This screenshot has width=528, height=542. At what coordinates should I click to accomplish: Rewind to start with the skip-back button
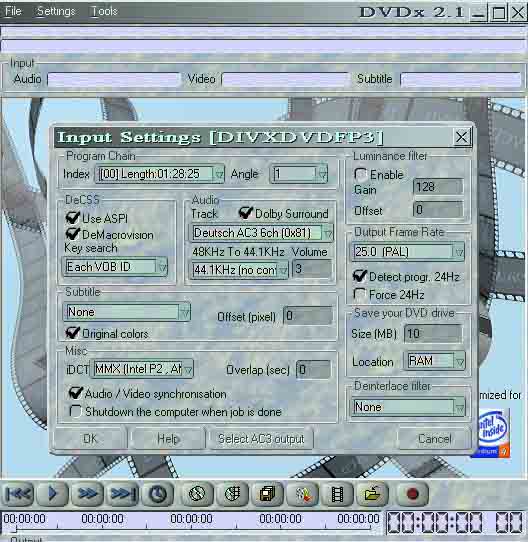pyautogui.click(x=18, y=494)
